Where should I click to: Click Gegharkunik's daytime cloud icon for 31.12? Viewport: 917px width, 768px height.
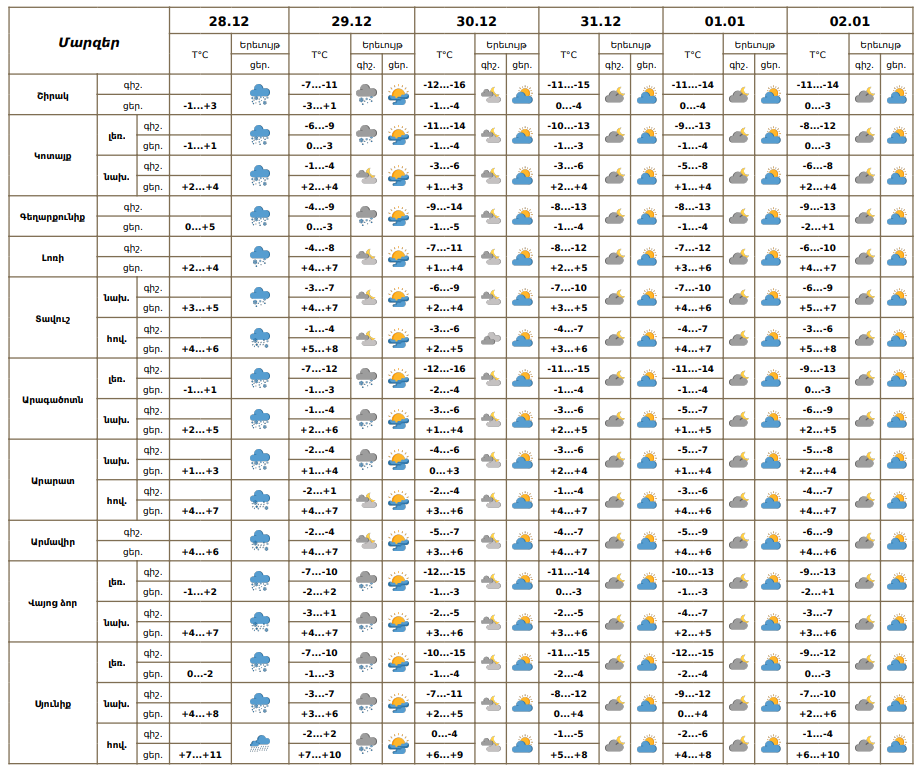[x=646, y=217]
